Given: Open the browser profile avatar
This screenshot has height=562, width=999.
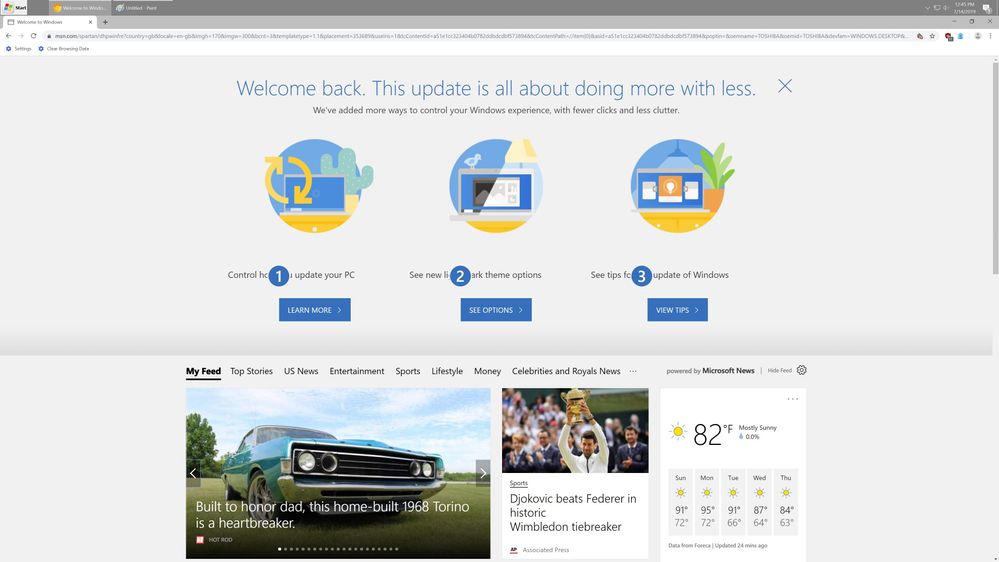Looking at the screenshot, I should 977,36.
